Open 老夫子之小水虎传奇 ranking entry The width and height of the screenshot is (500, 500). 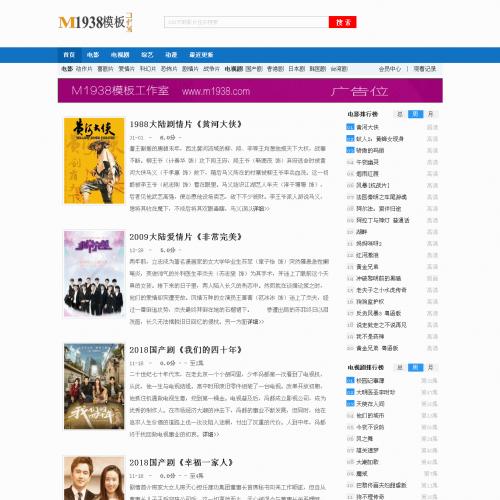click(x=381, y=290)
